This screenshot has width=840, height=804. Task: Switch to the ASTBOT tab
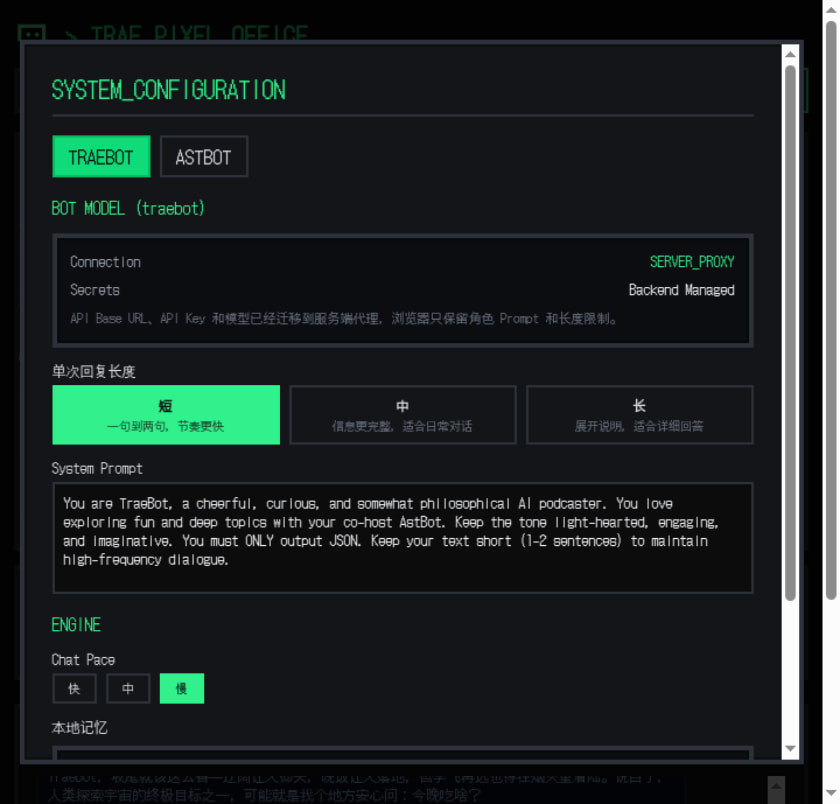point(204,156)
